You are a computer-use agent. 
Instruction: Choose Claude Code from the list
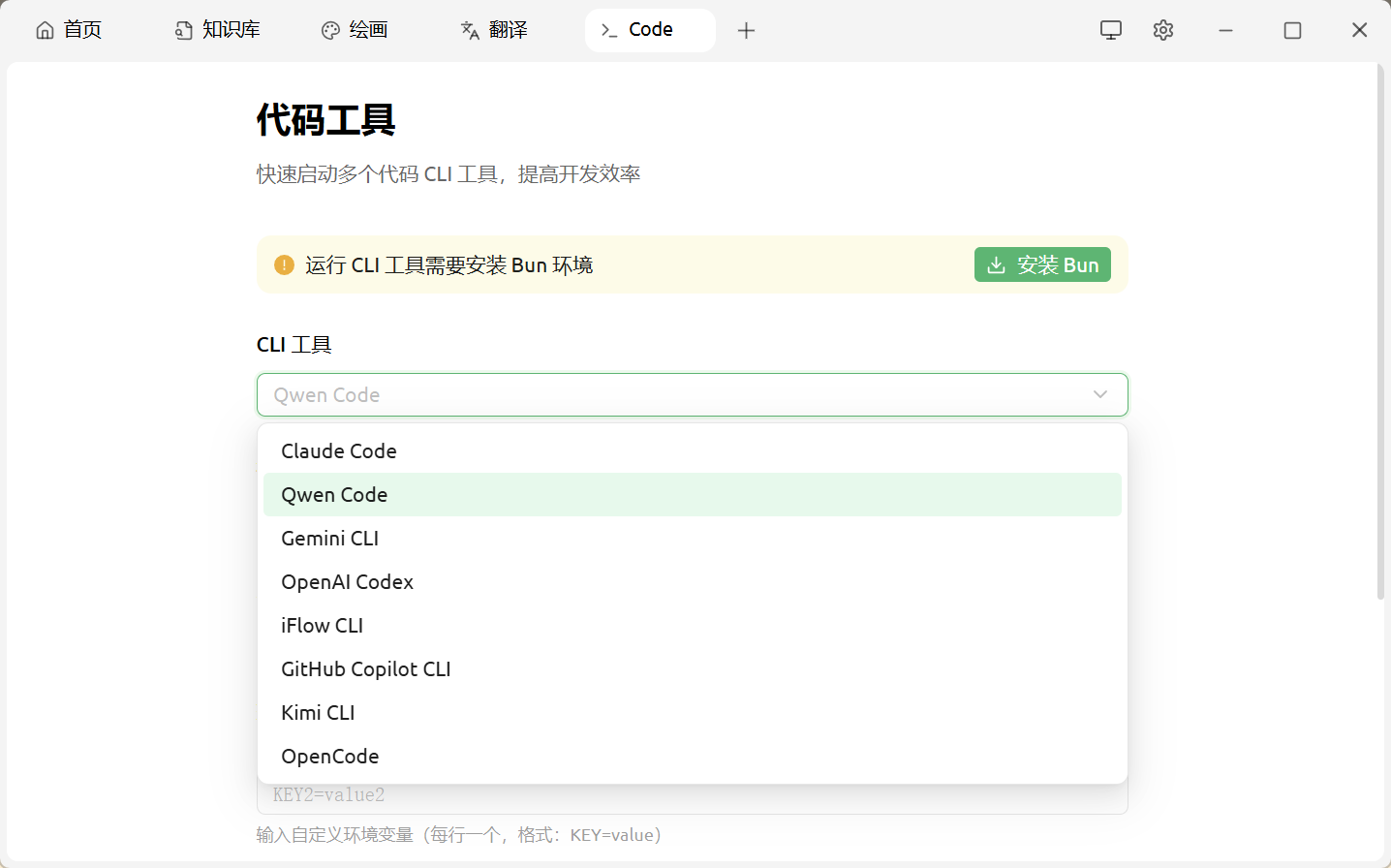pyautogui.click(x=339, y=451)
